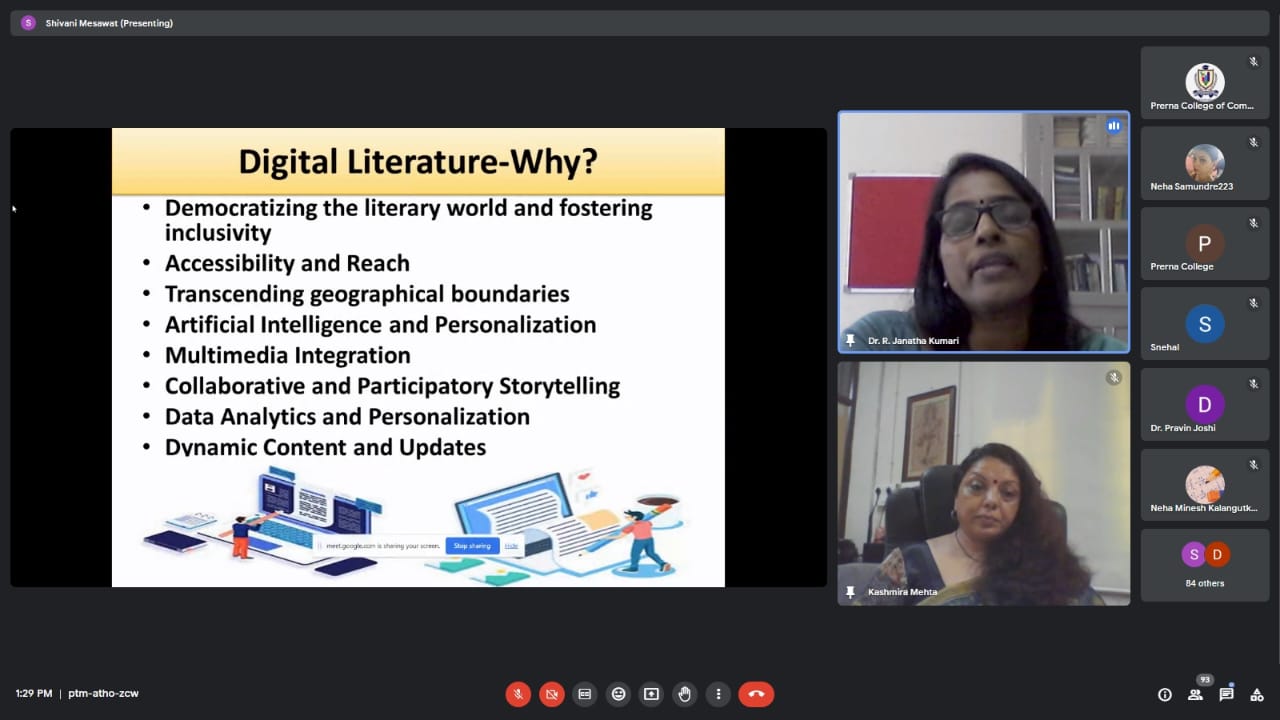This screenshot has height=720, width=1280.
Task: Open the emoji reactions picker
Action: click(619, 694)
